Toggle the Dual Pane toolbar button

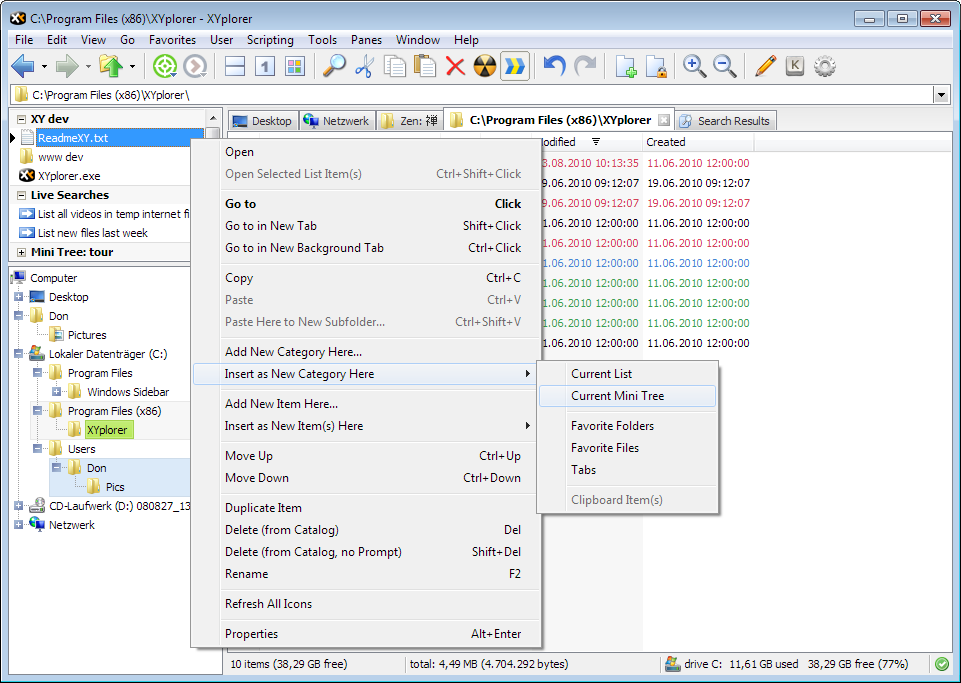(x=235, y=67)
